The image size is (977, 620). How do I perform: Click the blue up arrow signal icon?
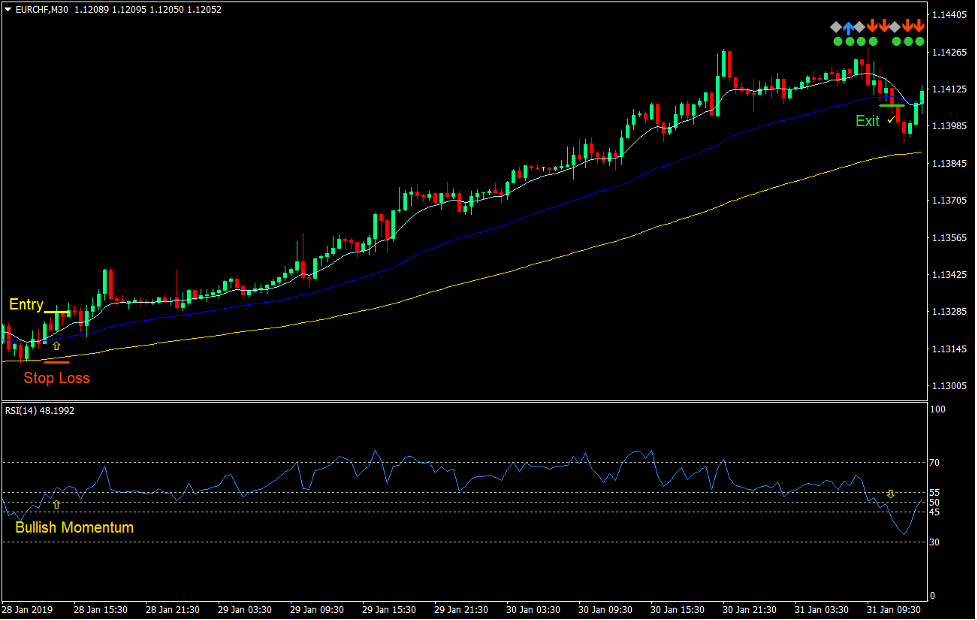849,27
